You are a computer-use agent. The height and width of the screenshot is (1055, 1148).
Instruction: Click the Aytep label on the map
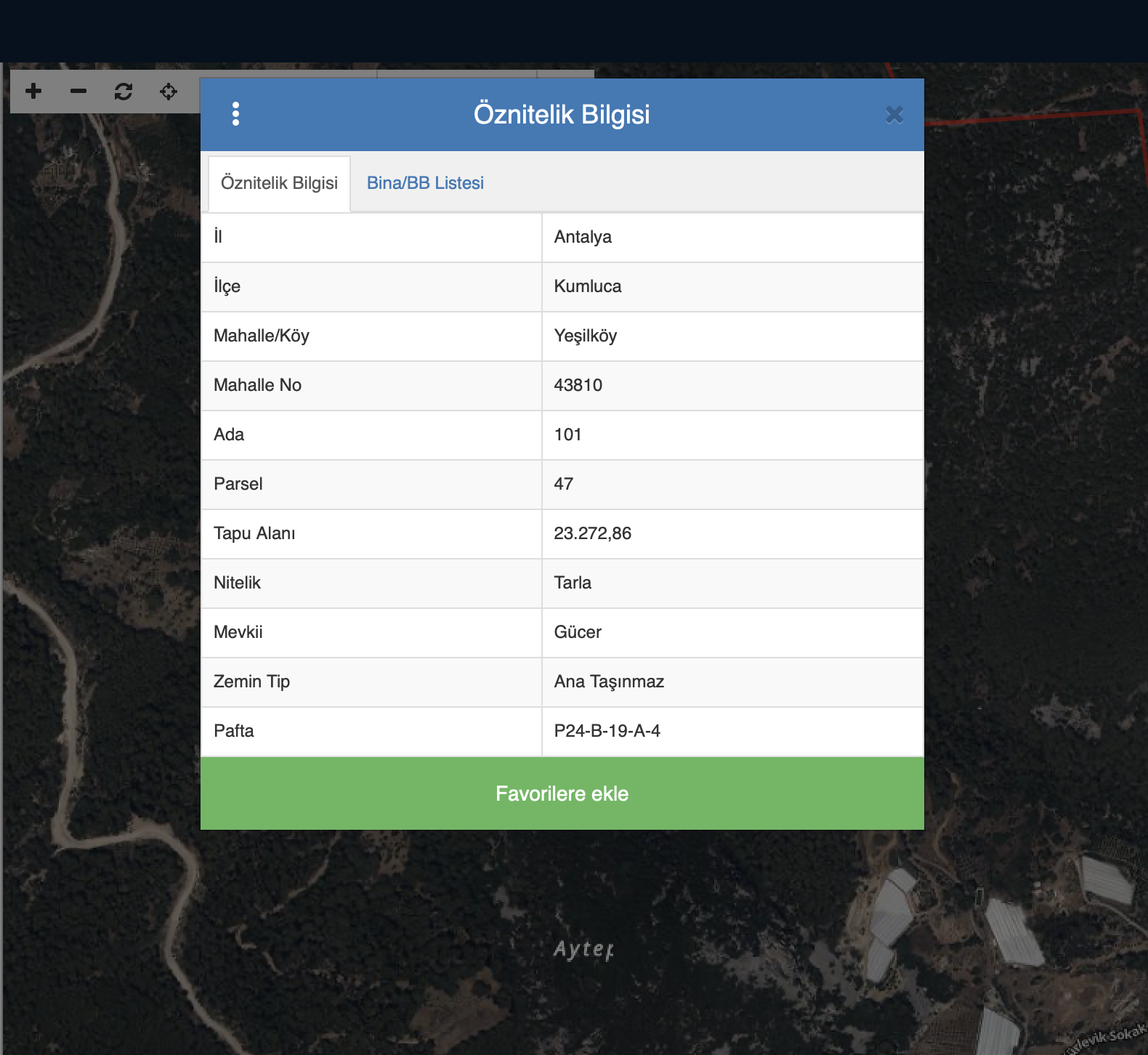(583, 949)
